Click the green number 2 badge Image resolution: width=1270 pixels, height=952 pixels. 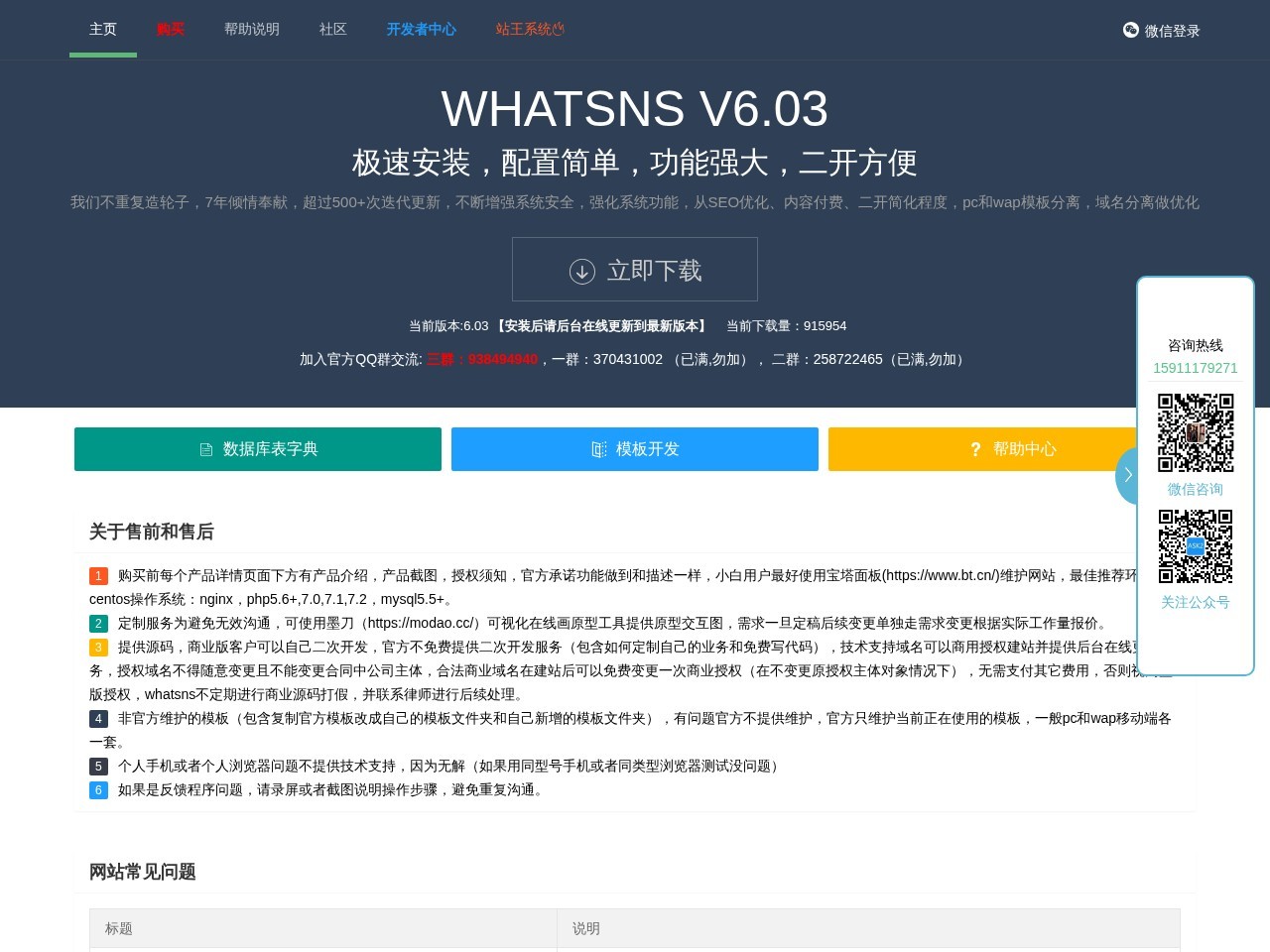pyautogui.click(x=98, y=624)
